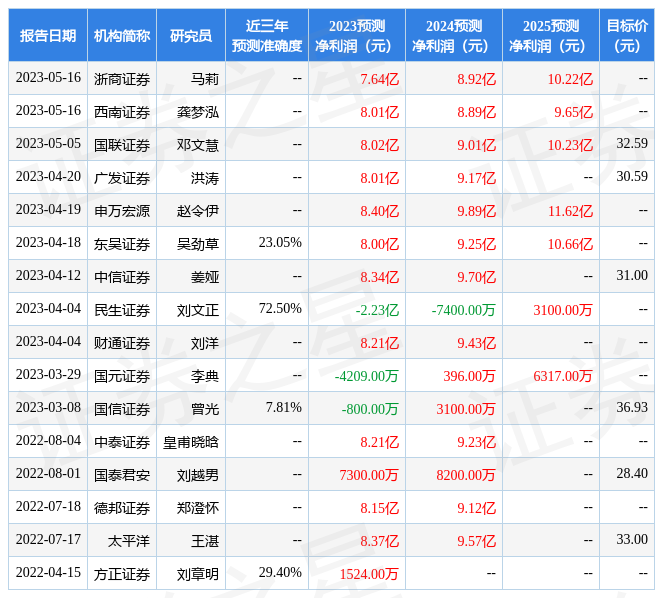Click researcher name 郑澄怀
Image resolution: width=655 pixels, height=598 pixels.
[198, 508]
